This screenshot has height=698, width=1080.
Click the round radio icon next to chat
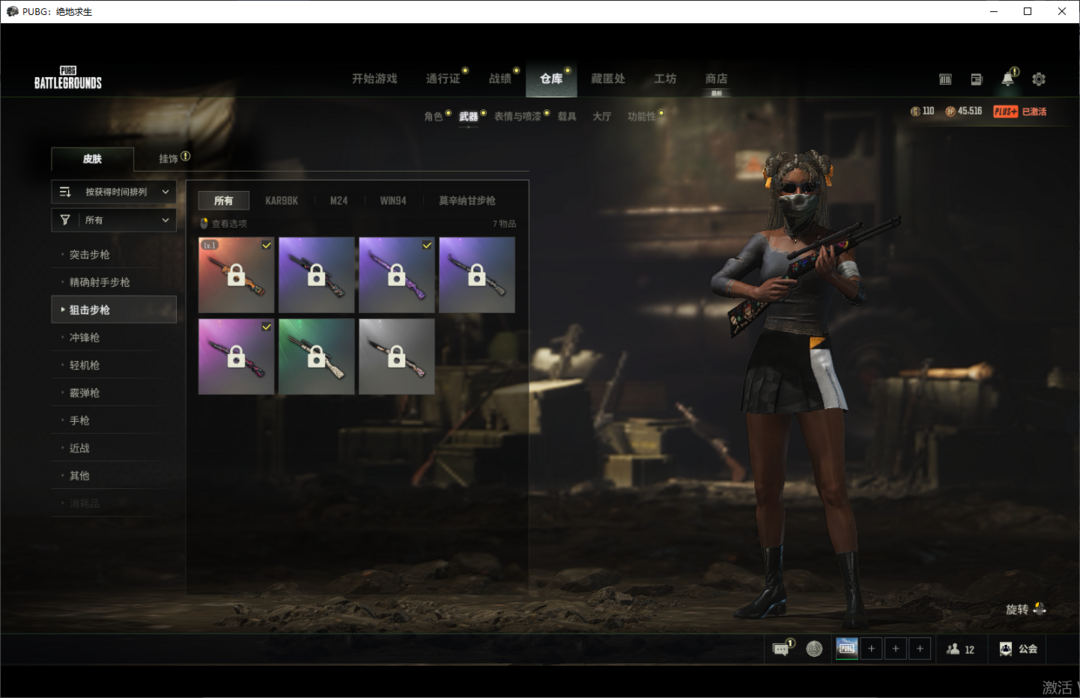click(x=814, y=648)
